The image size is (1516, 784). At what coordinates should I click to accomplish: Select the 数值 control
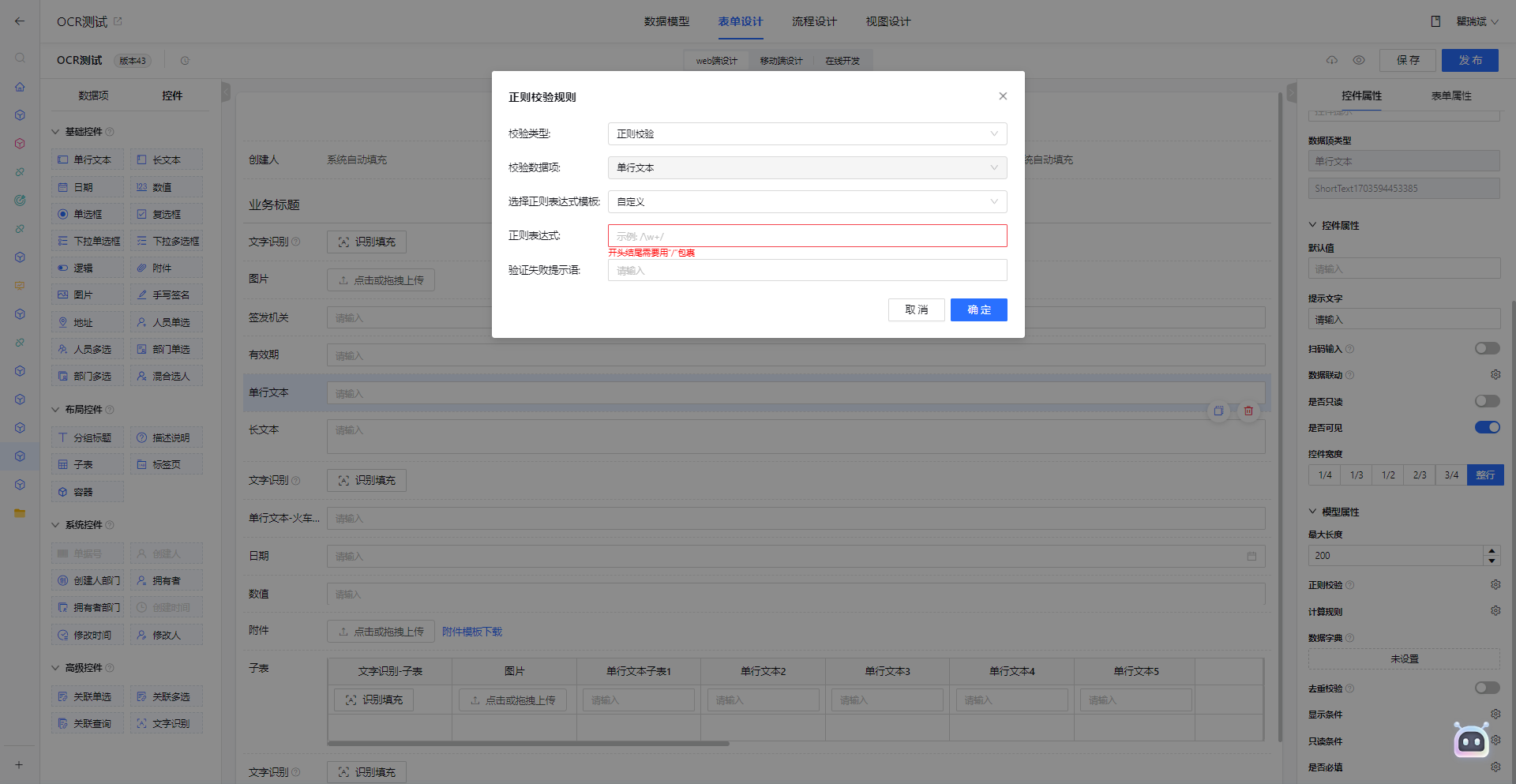167,188
